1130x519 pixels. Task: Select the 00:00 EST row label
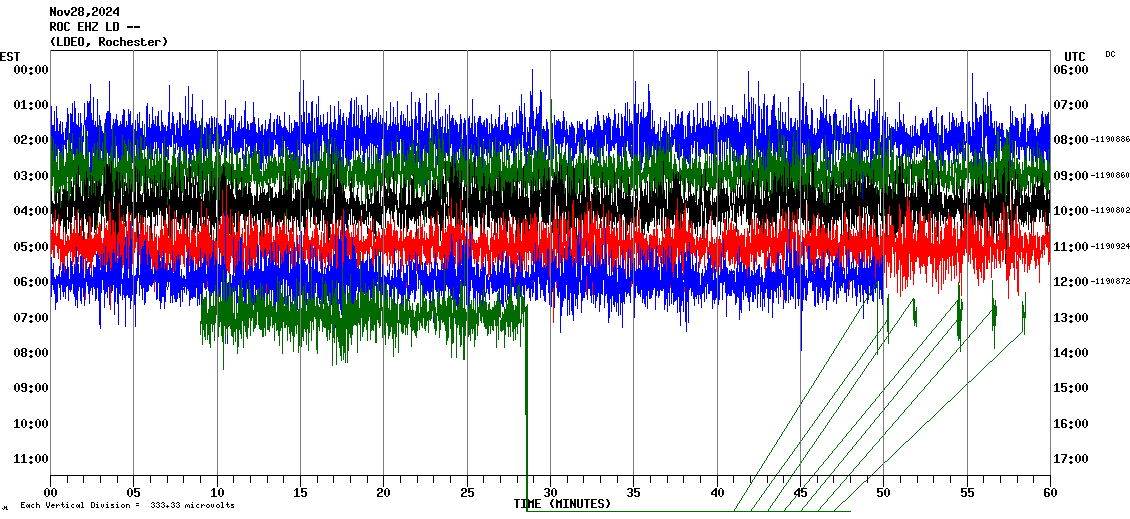click(31, 70)
